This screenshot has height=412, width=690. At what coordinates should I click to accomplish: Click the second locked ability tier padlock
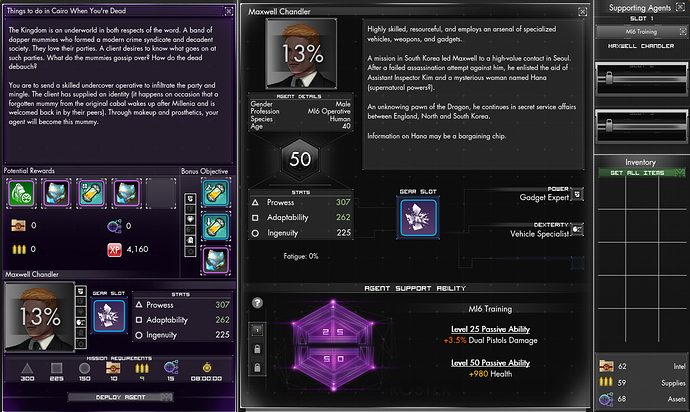tap(257, 368)
